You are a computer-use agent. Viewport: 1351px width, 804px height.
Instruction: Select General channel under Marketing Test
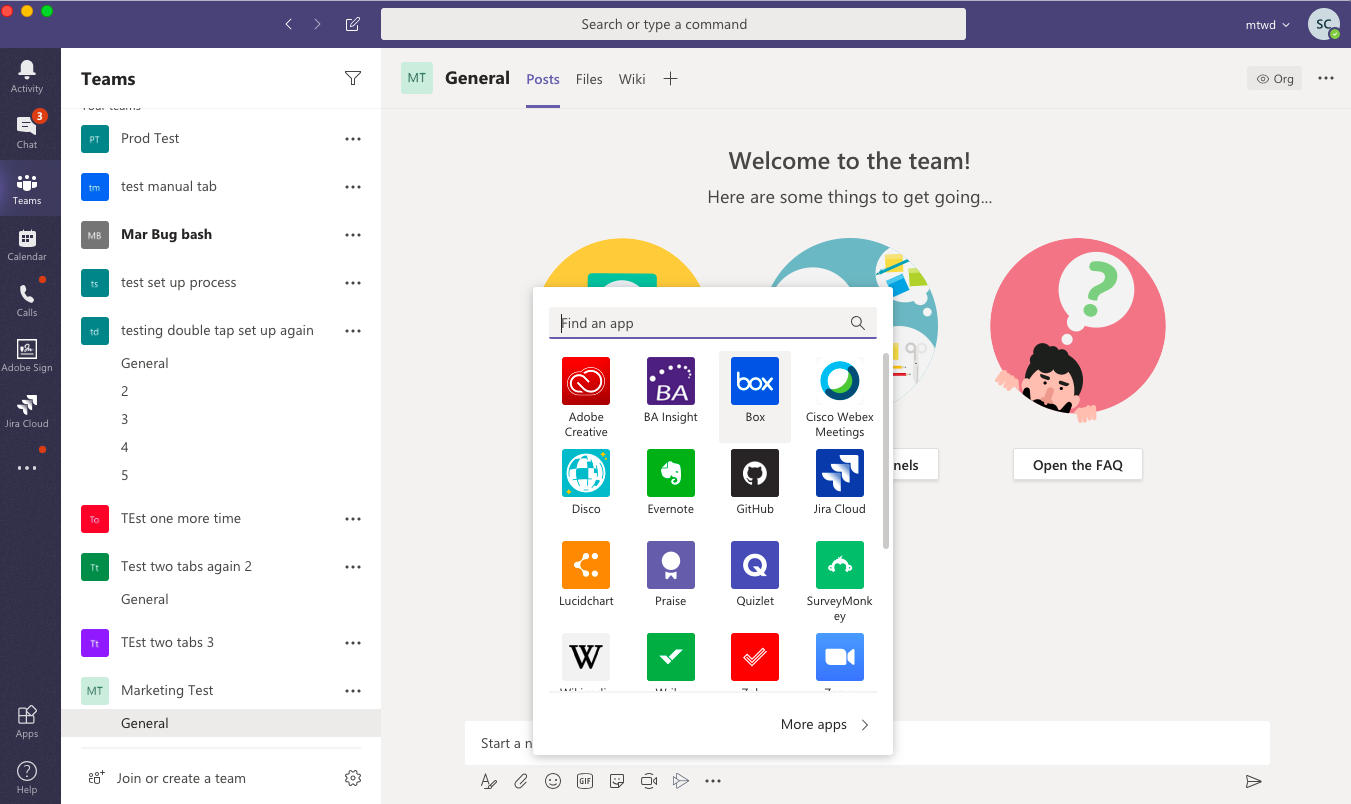pos(221,723)
